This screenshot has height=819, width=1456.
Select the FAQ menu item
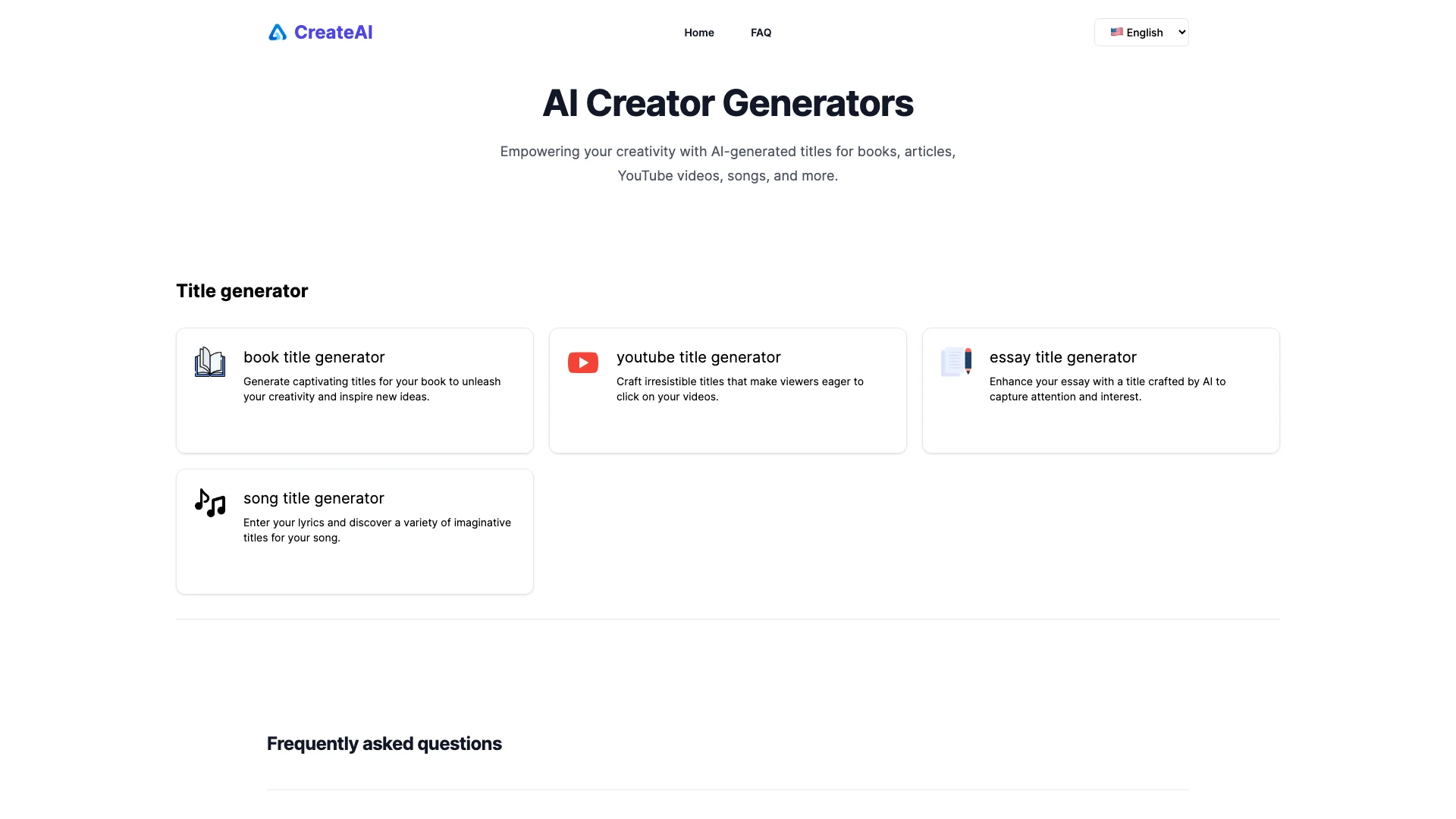(761, 32)
